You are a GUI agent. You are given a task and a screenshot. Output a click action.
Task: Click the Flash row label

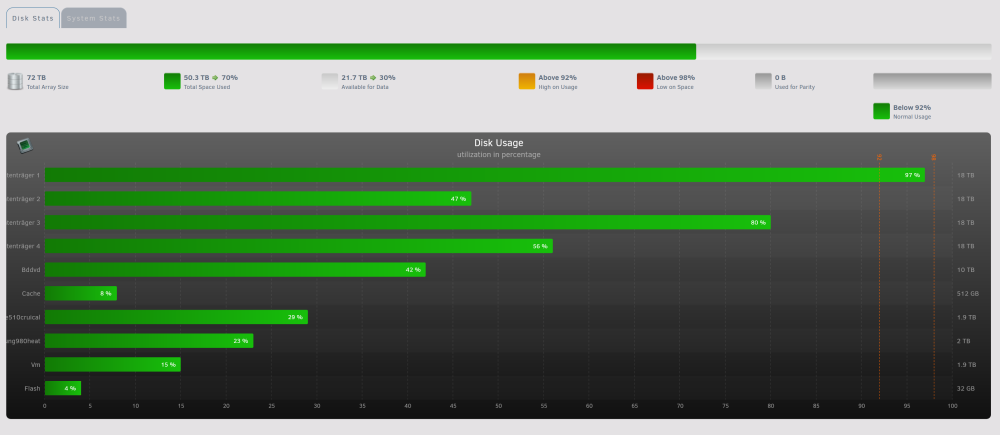click(33, 388)
